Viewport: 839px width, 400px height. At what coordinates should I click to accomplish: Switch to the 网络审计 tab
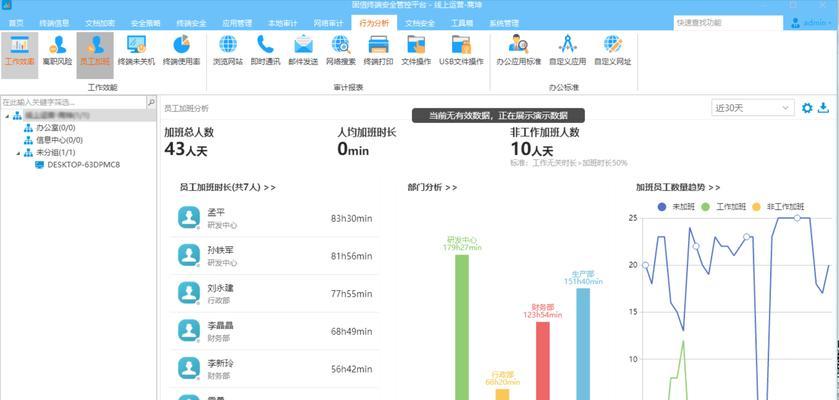[x=328, y=24]
